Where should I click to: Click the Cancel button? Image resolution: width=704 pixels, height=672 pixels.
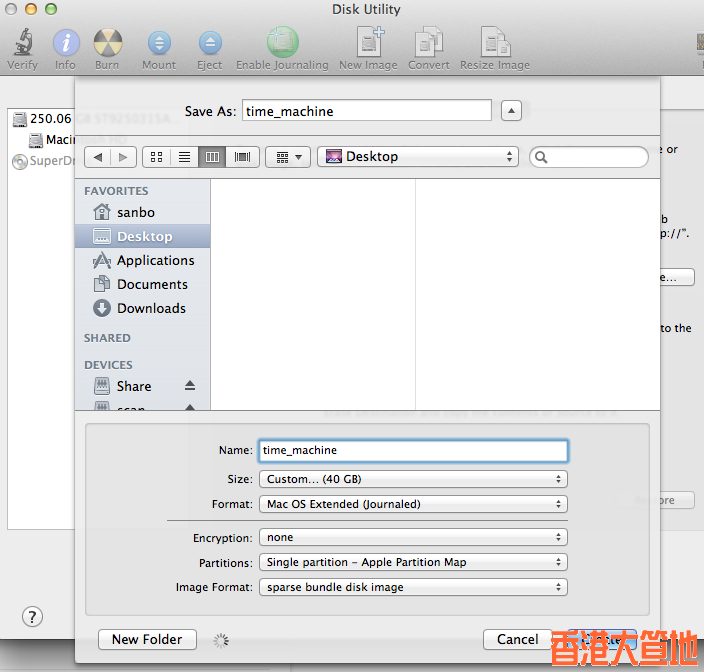point(518,639)
